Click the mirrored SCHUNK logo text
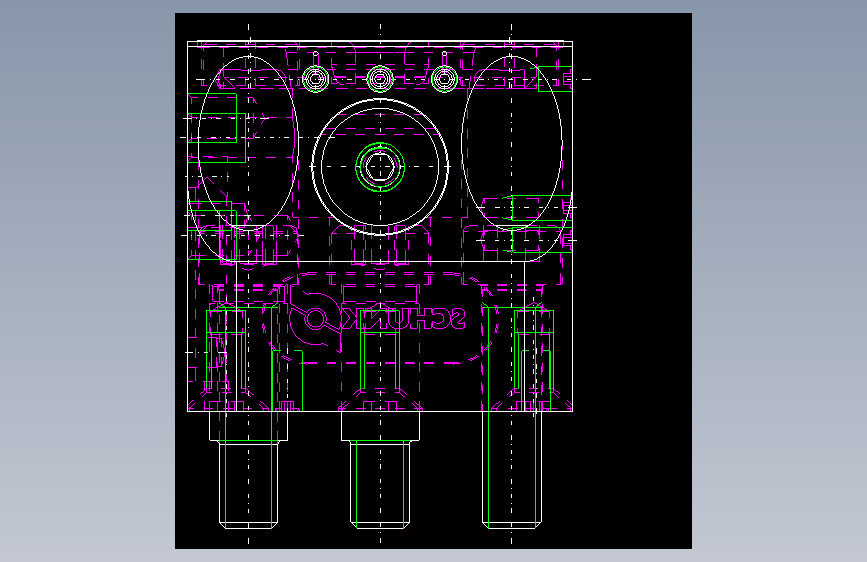Screen dimensions: 867x562 pos(403,318)
